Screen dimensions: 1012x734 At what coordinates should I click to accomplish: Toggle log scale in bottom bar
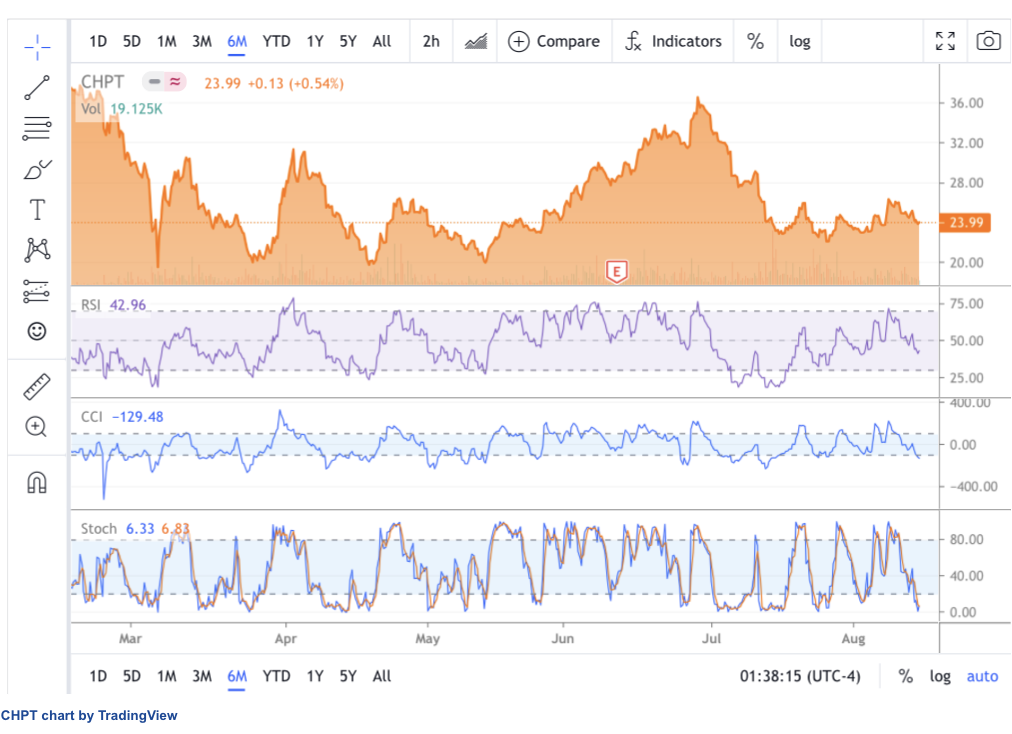pyautogui.click(x=940, y=677)
